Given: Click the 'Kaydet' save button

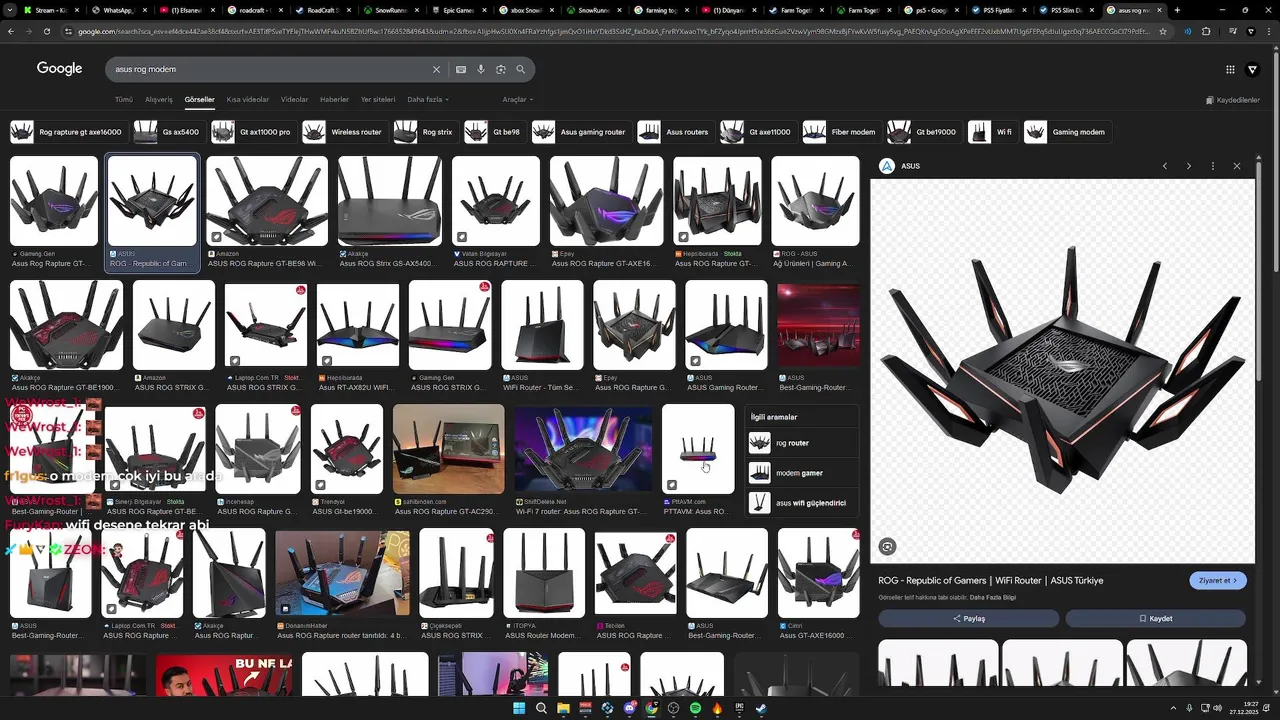Looking at the screenshot, I should (1156, 618).
